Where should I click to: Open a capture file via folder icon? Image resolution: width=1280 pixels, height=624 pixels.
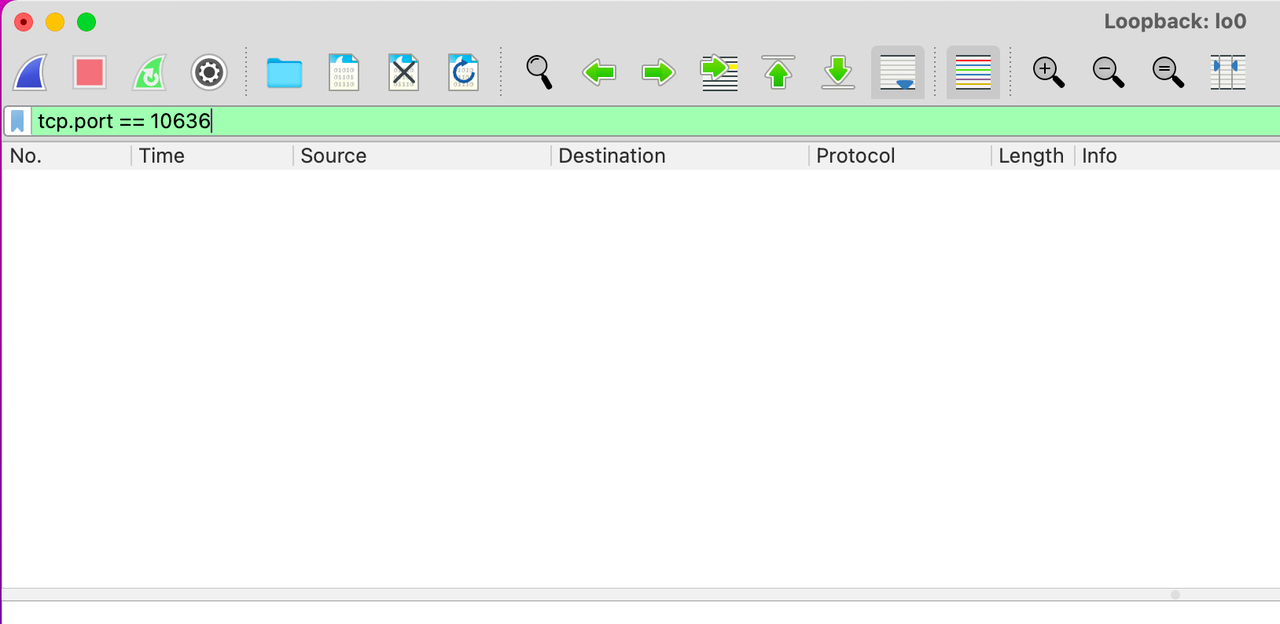284,72
